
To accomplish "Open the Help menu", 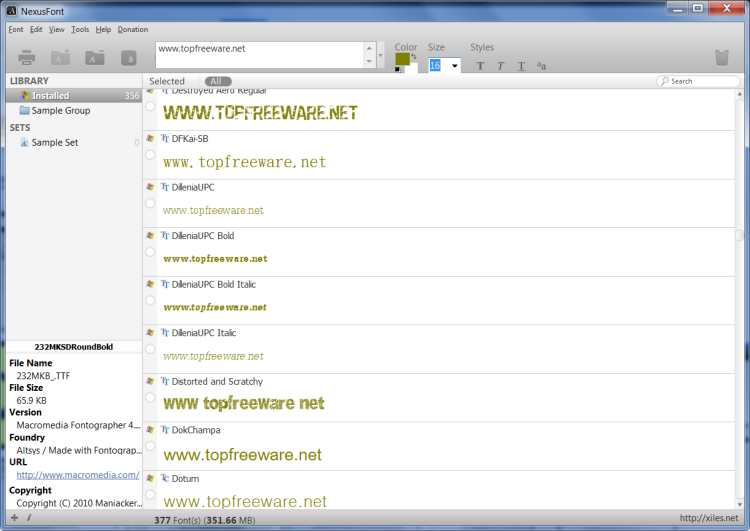I will pyautogui.click(x=103, y=29).
